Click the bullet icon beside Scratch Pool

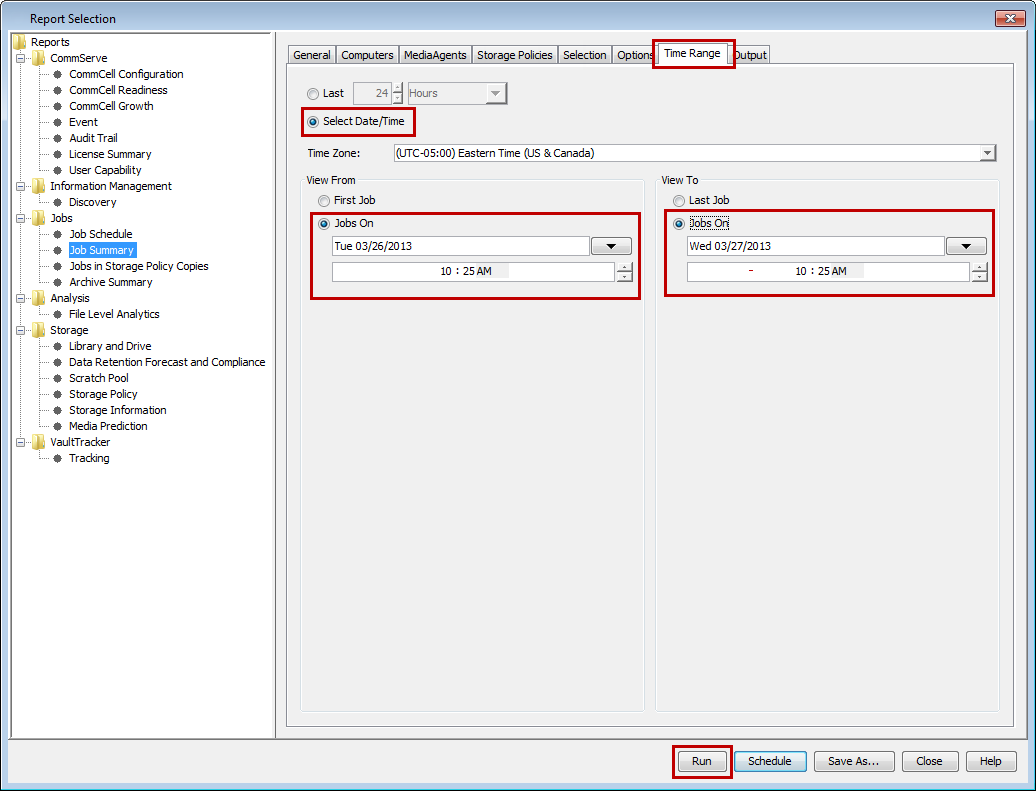coord(57,378)
